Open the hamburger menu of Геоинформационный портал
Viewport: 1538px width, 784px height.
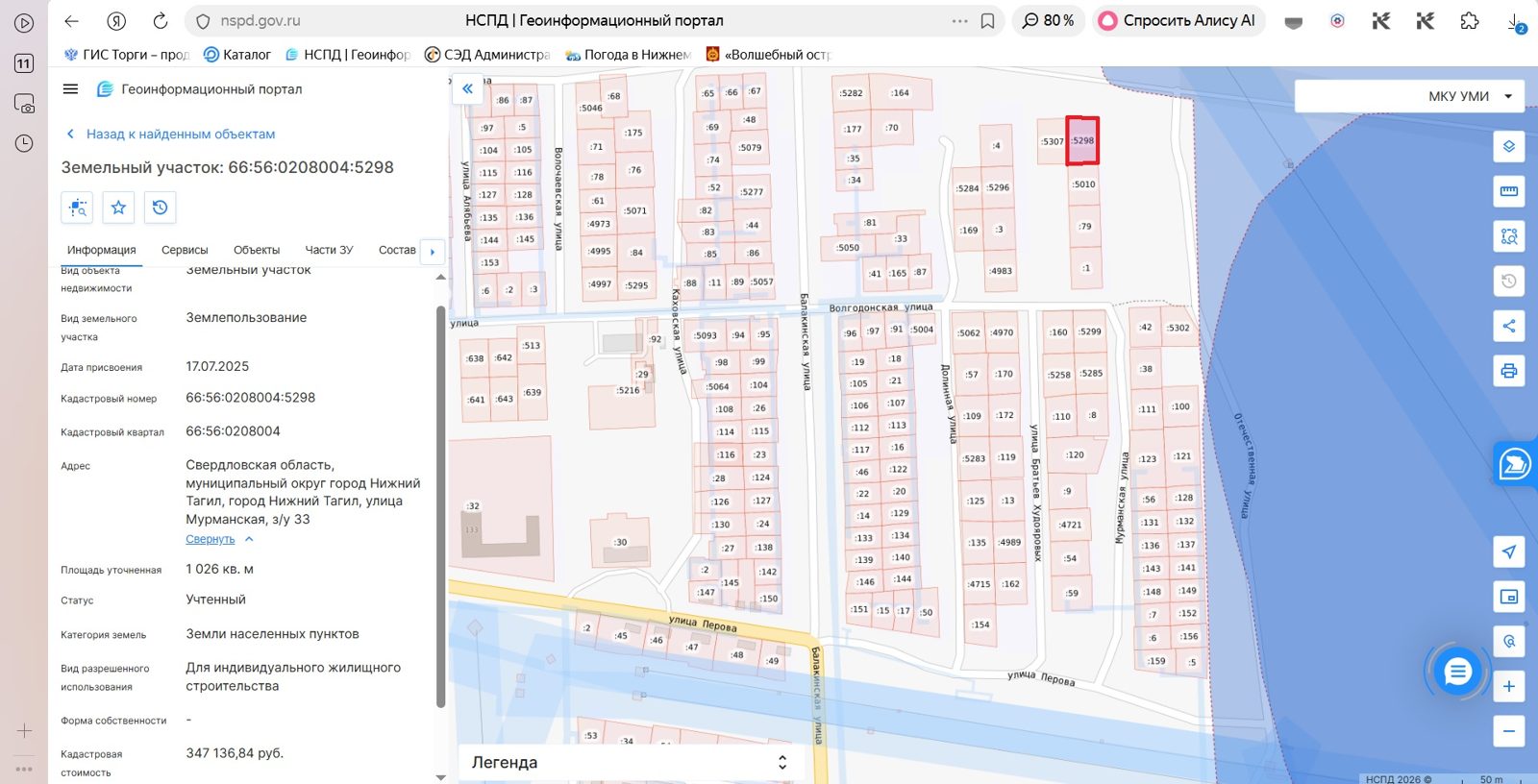click(70, 89)
